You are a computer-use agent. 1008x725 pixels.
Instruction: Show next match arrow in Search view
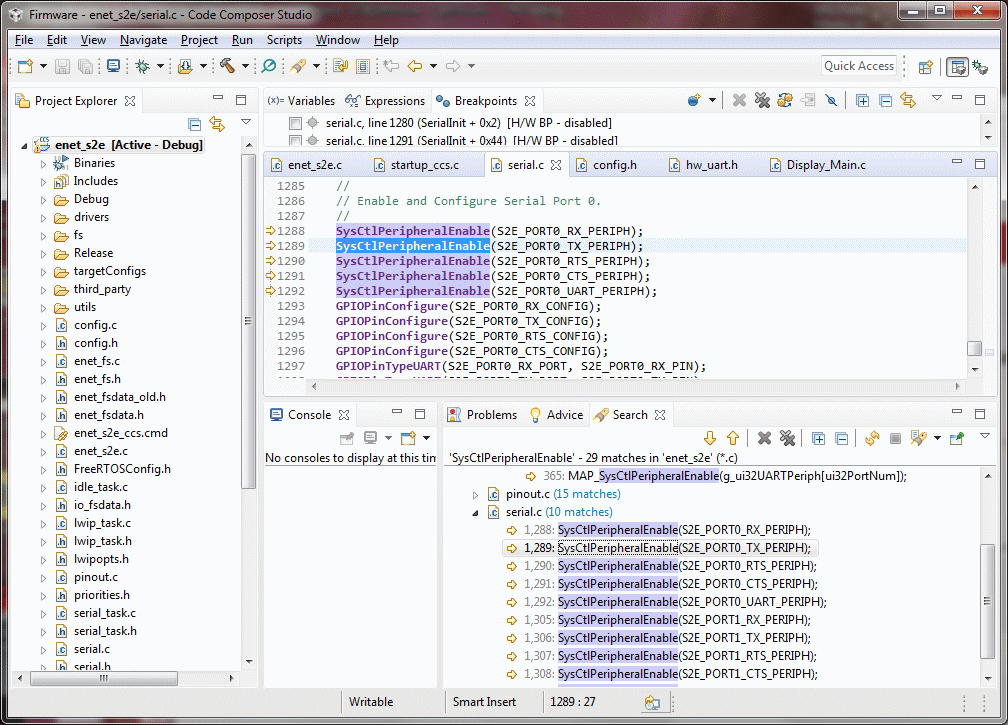tap(711, 438)
